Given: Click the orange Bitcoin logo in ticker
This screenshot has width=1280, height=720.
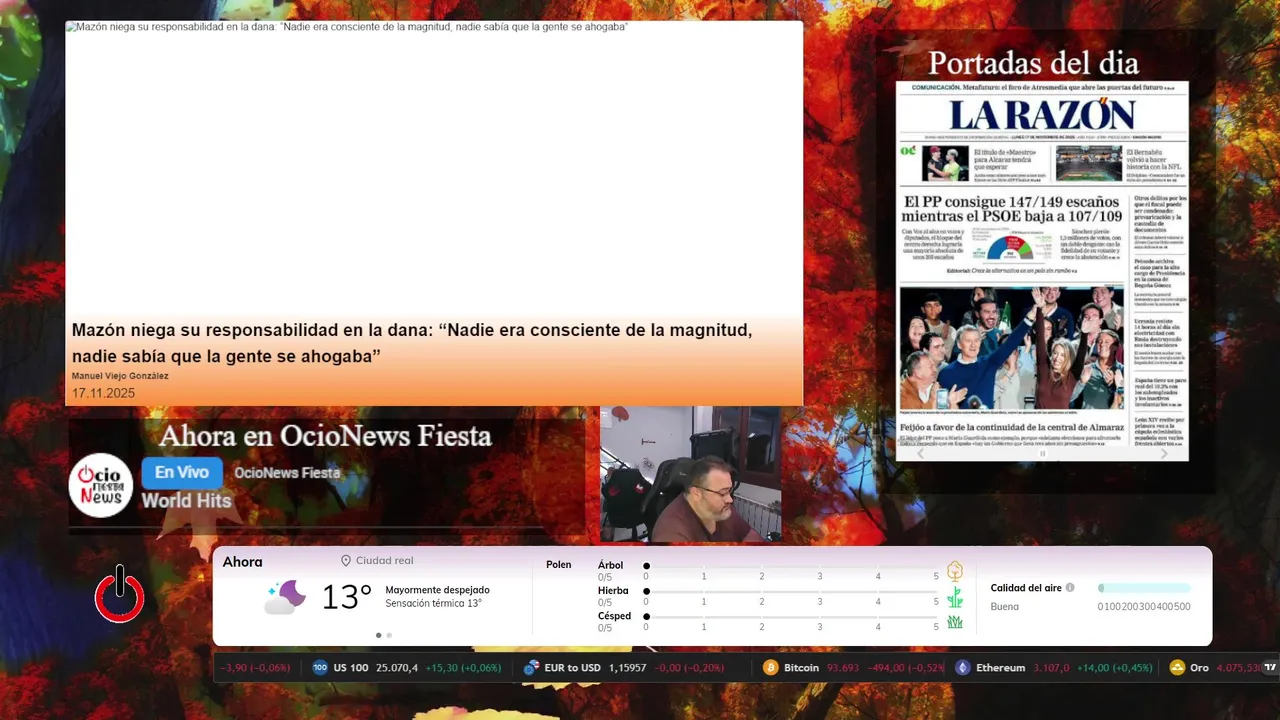Looking at the screenshot, I should (x=770, y=668).
